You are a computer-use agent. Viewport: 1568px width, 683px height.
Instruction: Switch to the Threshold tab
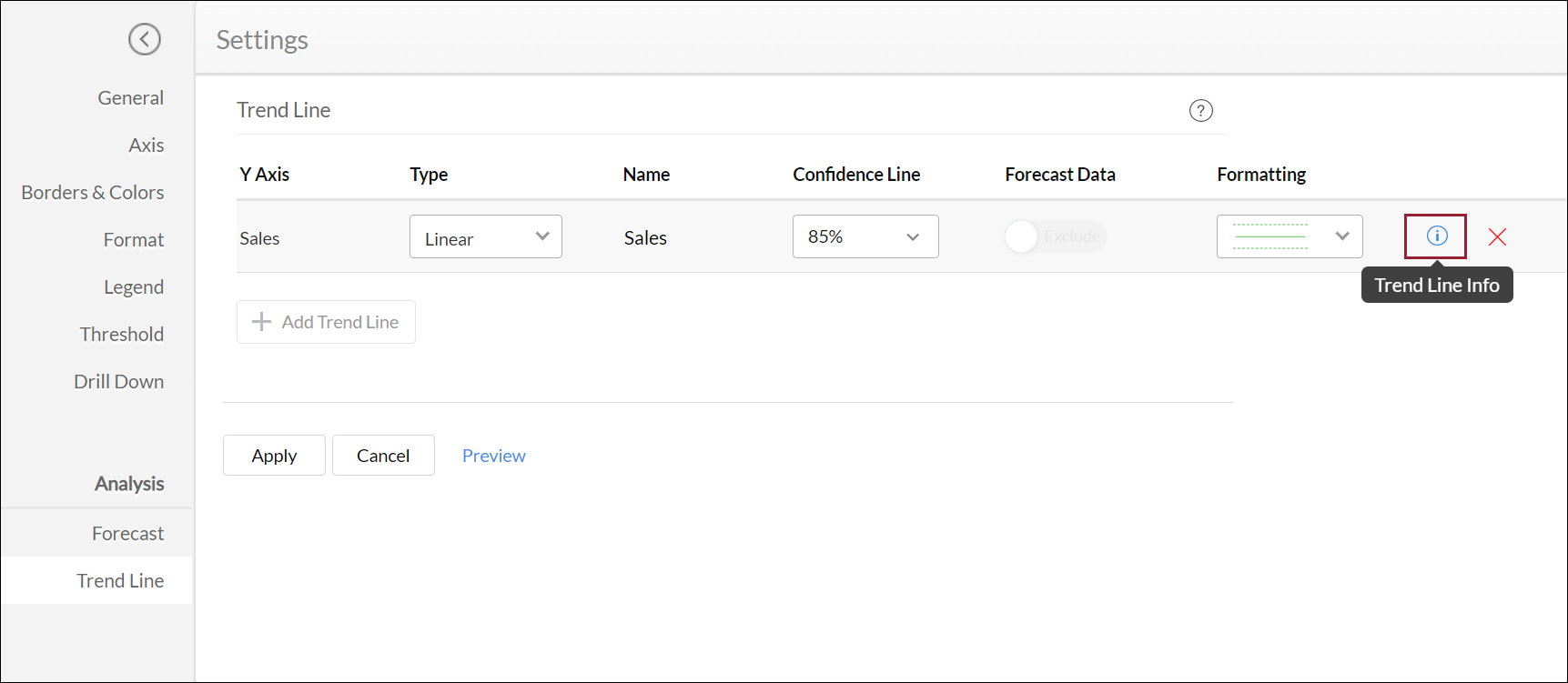(x=122, y=335)
